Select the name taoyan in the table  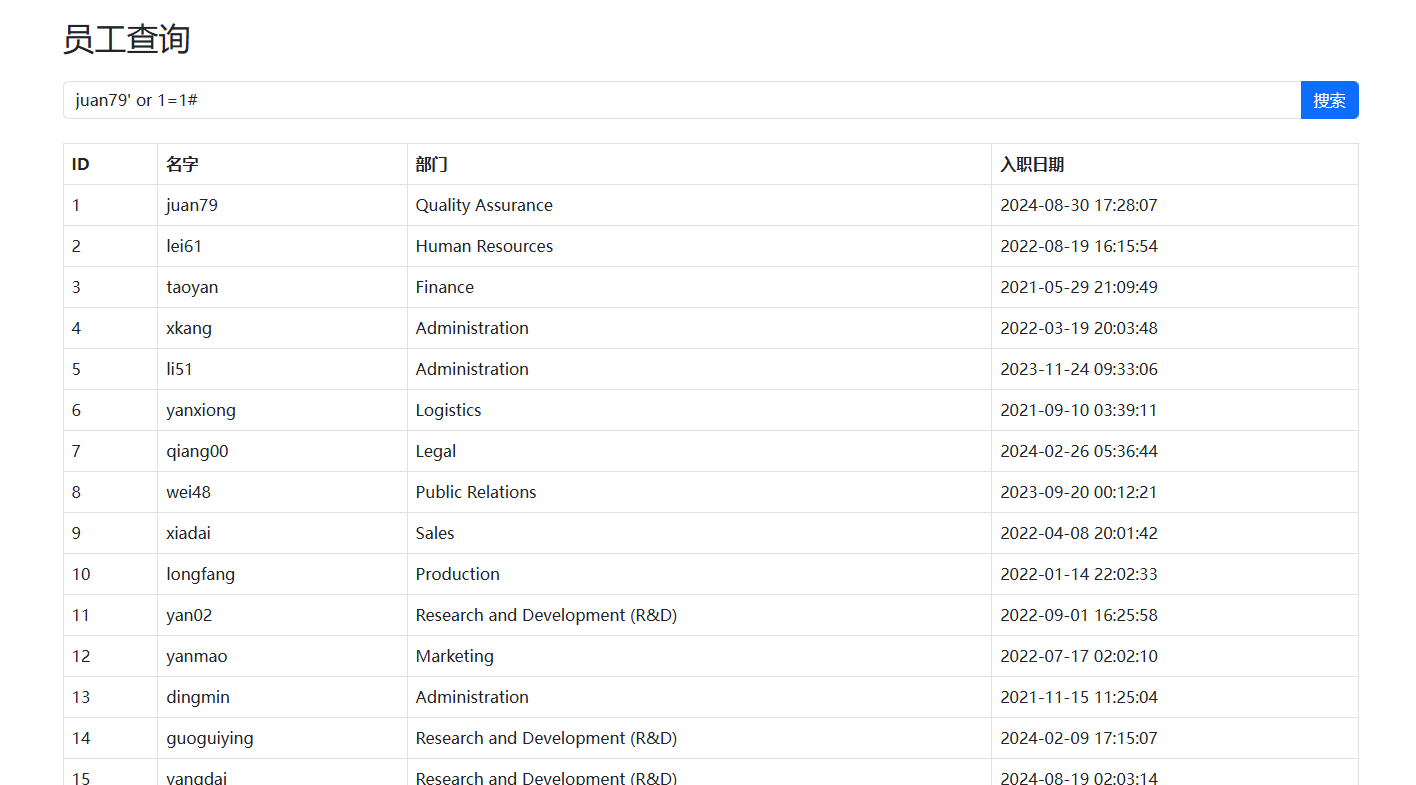[192, 287]
